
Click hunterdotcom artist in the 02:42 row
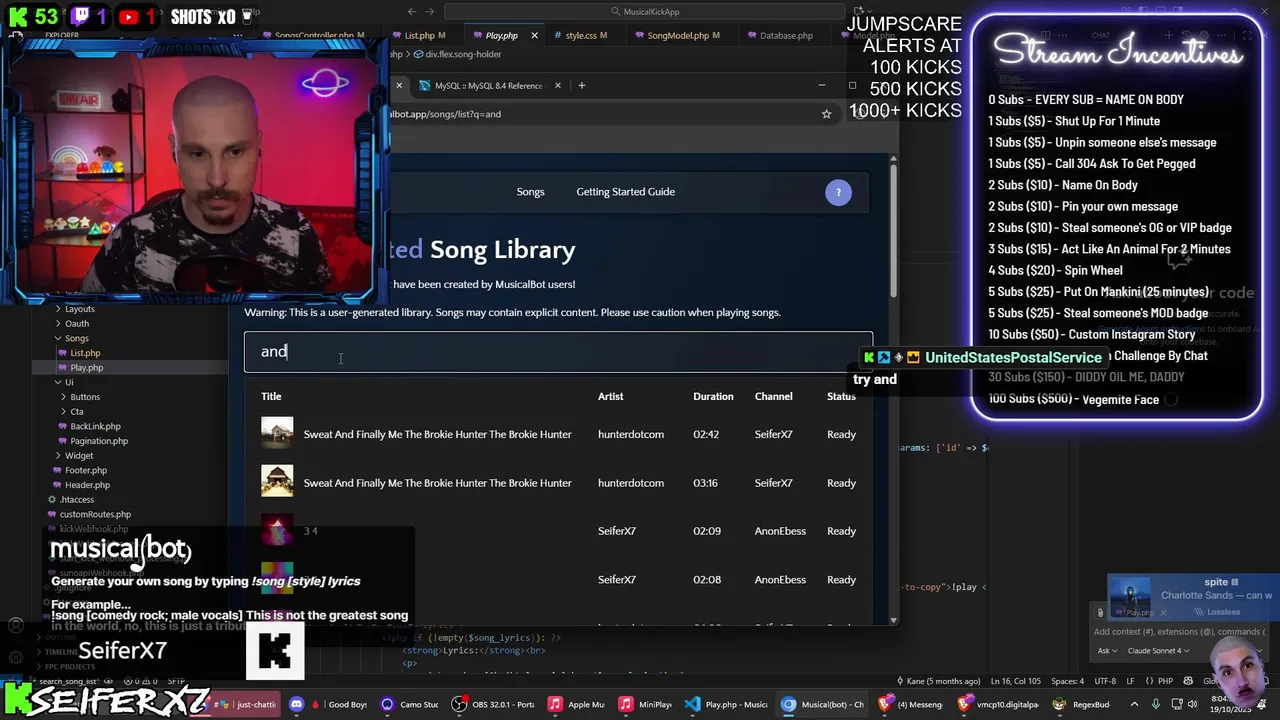point(630,434)
